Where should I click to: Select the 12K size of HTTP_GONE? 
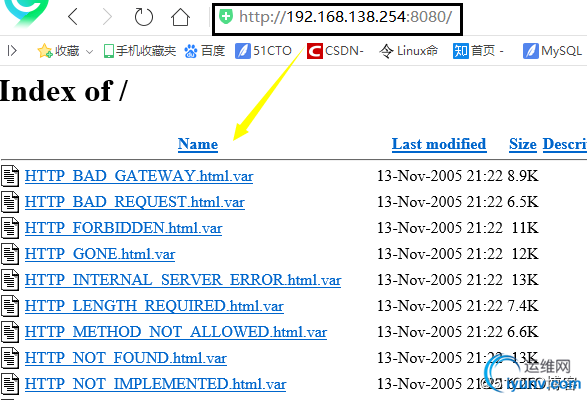coord(525,254)
